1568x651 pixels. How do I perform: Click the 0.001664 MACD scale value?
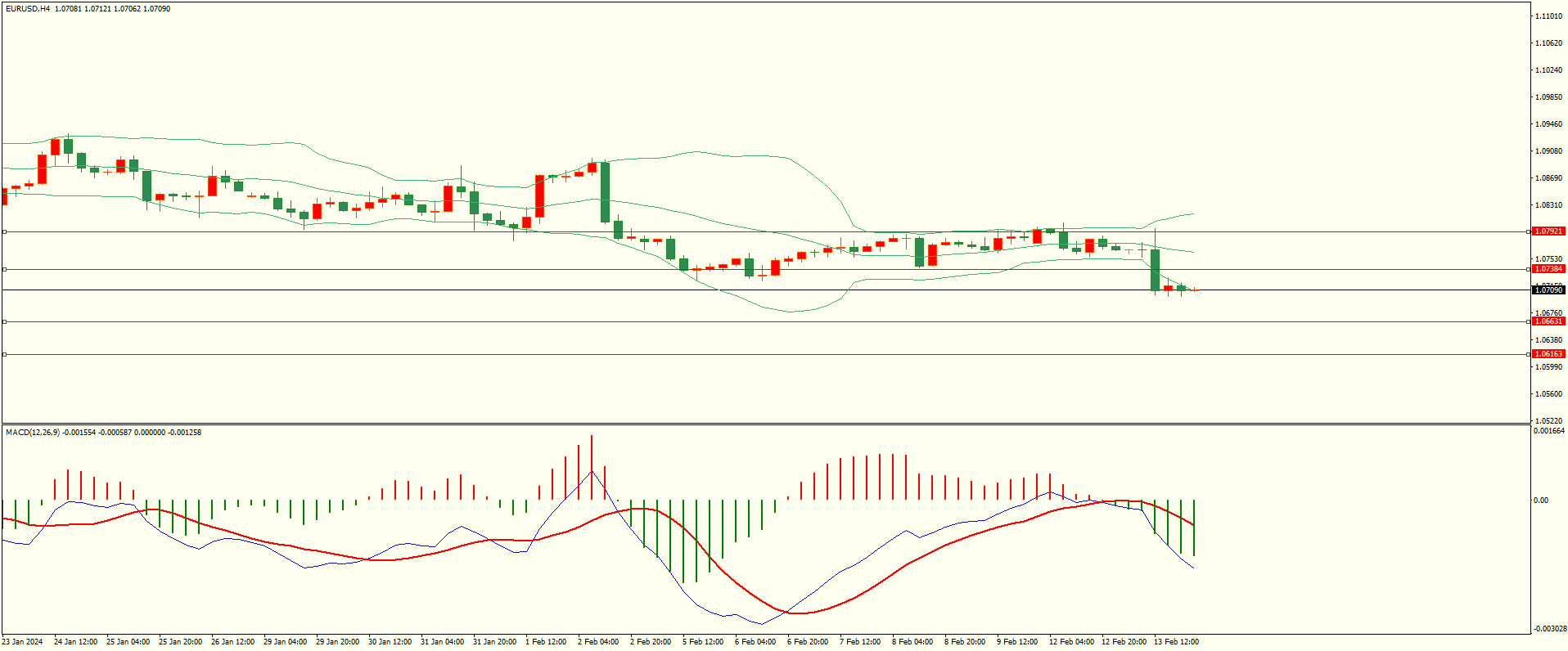[x=1549, y=431]
